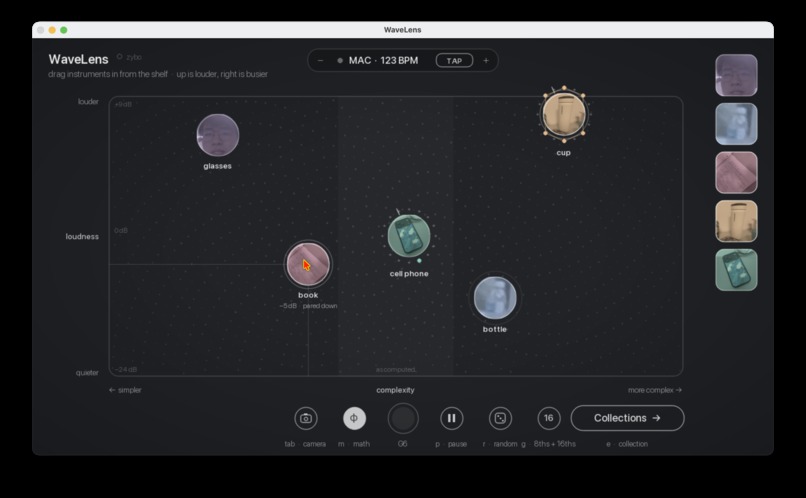This screenshot has height=498, width=806.
Task: Pick the face thumbnail on the shelf
Action: 736,75
